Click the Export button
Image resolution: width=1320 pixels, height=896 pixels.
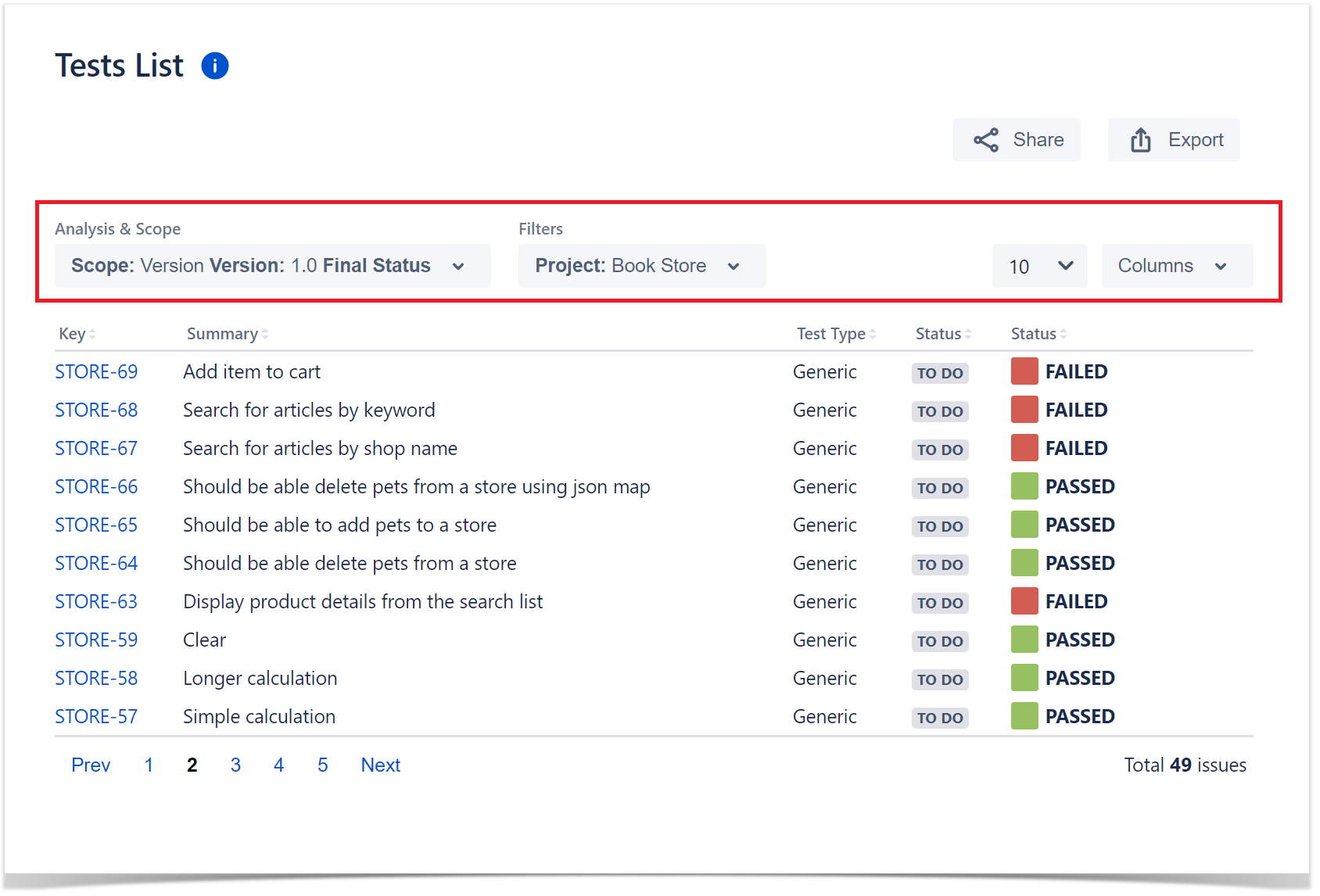[1174, 140]
